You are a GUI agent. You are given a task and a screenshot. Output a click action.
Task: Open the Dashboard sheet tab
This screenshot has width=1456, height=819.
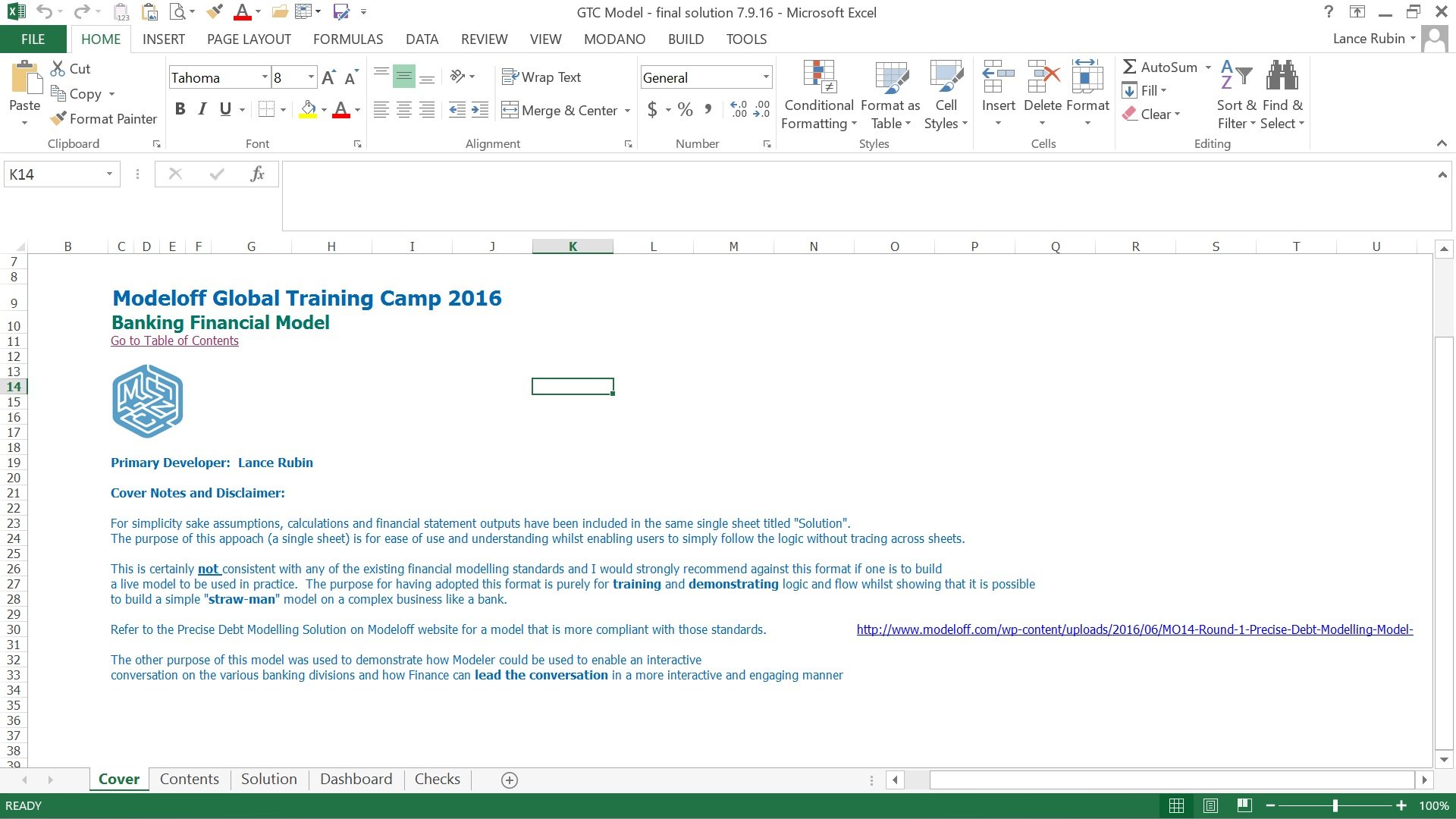click(x=356, y=780)
